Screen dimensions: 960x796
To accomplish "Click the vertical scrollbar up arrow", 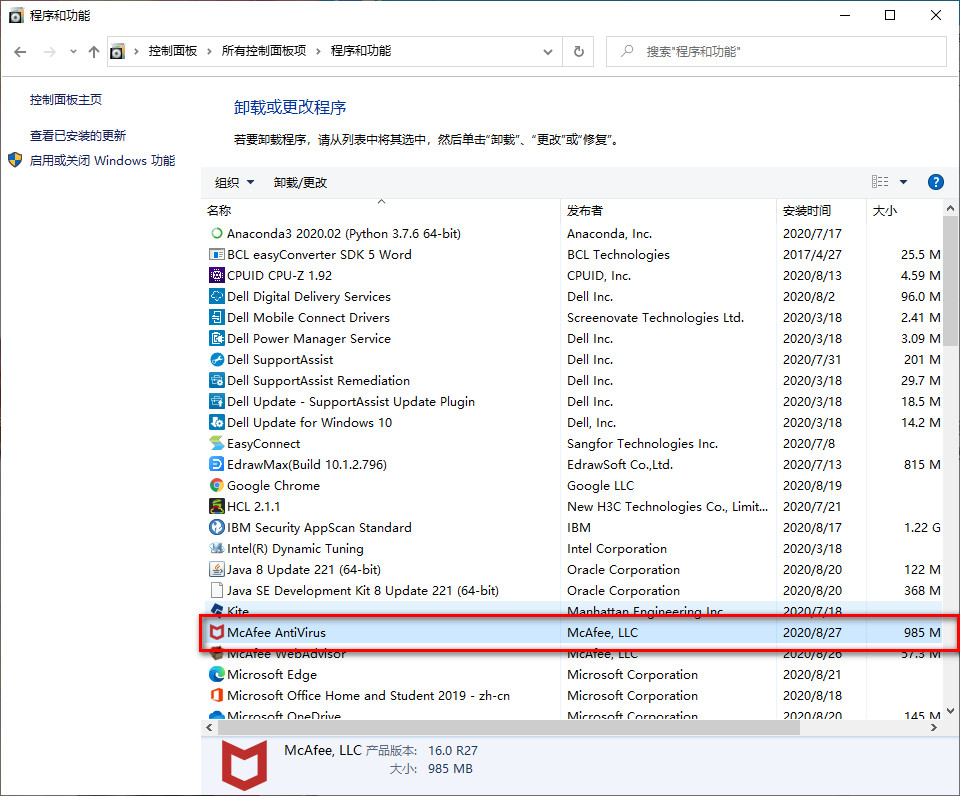I will tap(950, 208).
